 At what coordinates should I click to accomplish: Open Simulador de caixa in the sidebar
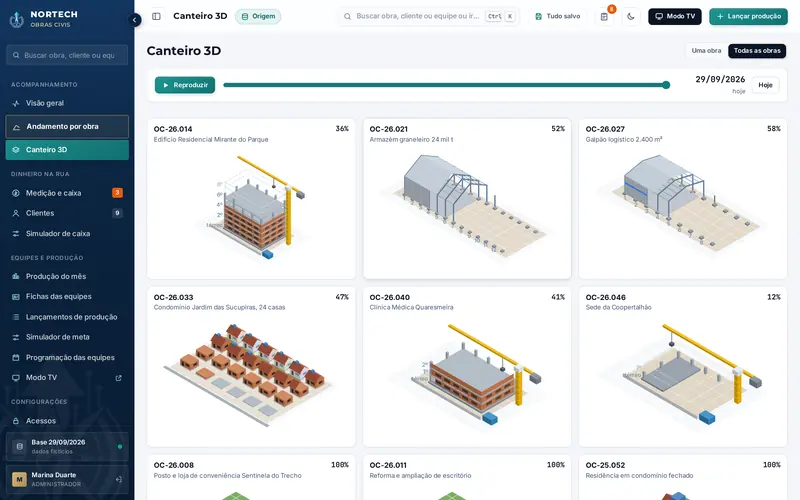(67, 234)
